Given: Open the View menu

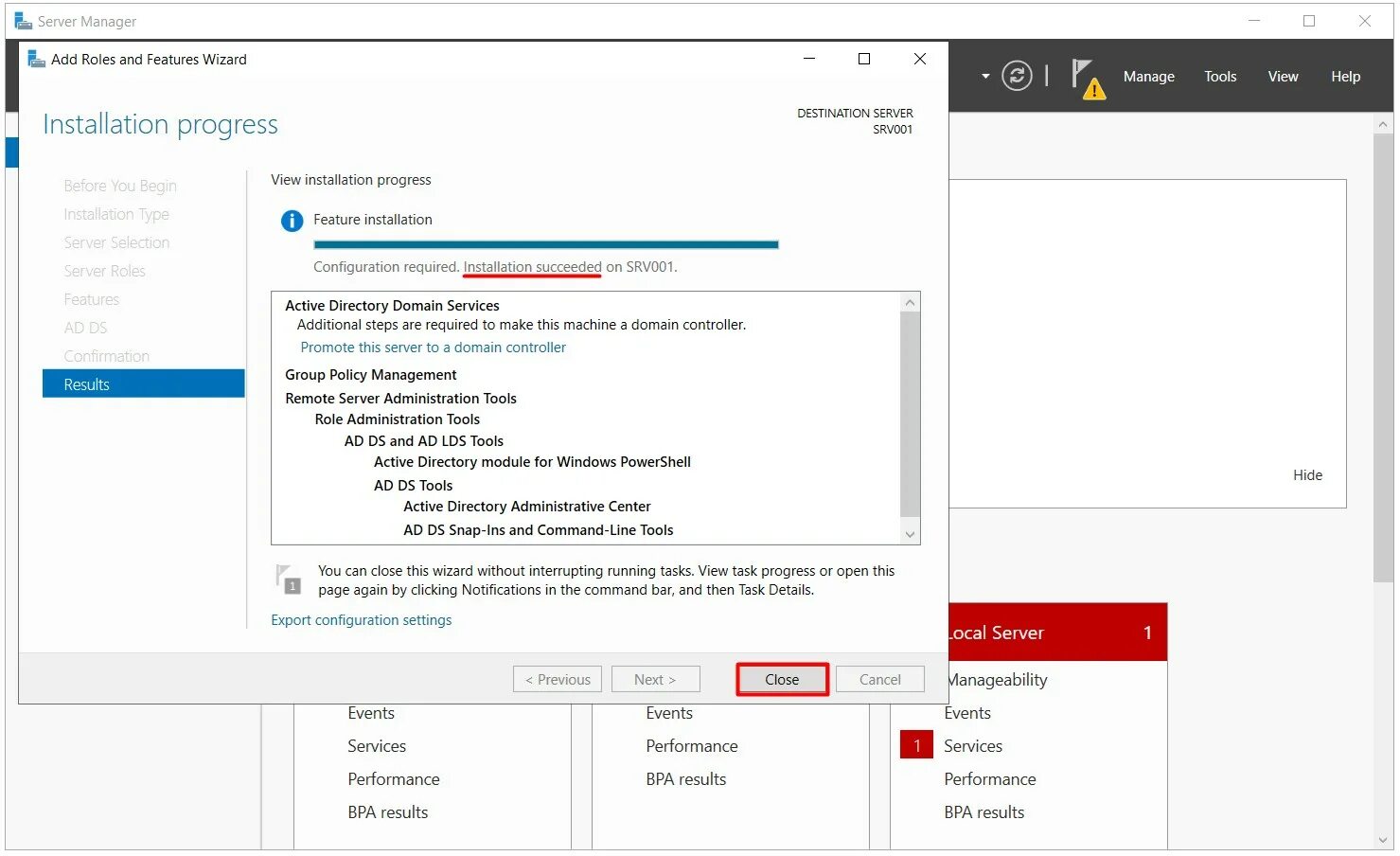Looking at the screenshot, I should coord(1283,77).
